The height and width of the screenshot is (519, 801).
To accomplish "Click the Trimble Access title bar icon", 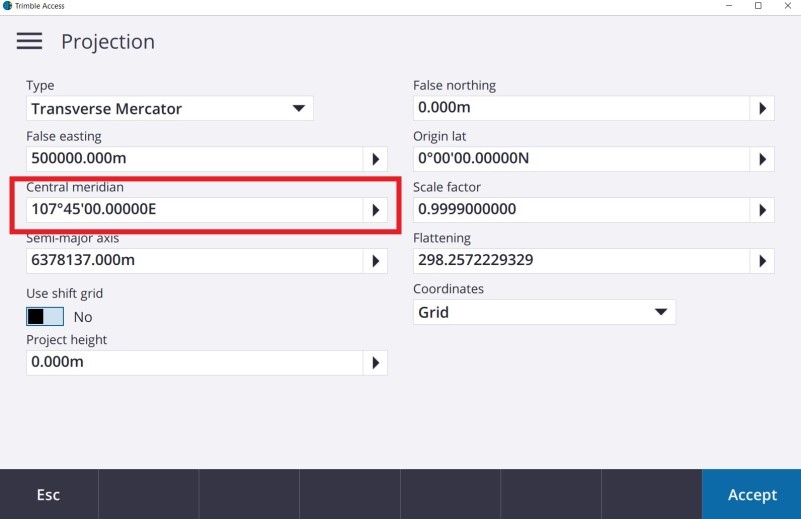I will (x=7, y=6).
